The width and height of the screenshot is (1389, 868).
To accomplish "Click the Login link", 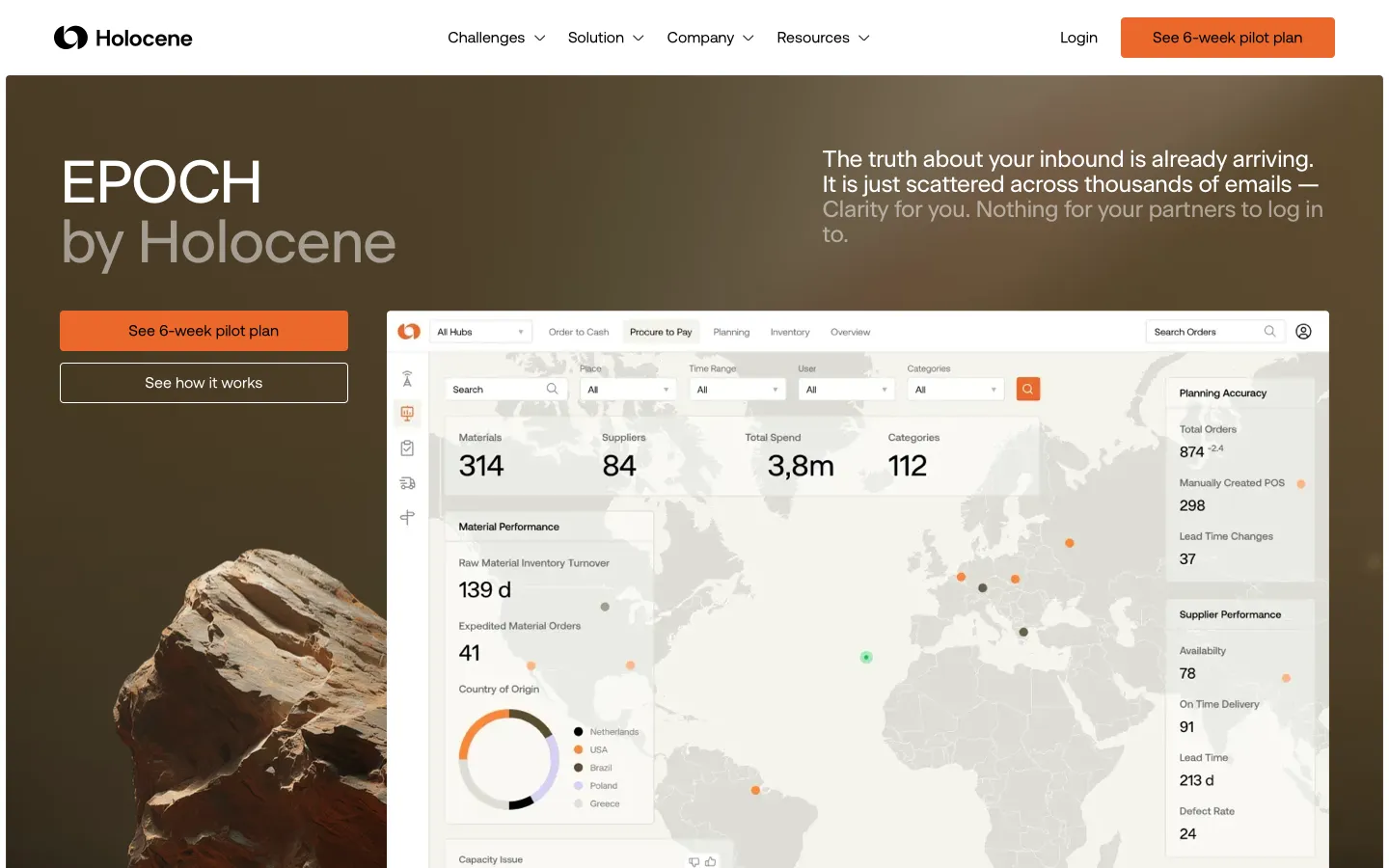I will tap(1078, 38).
